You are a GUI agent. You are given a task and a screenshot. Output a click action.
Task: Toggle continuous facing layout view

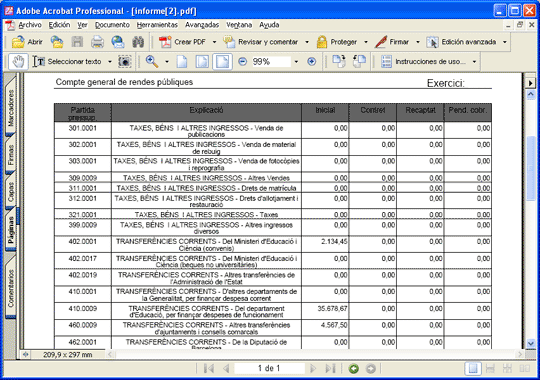point(507,369)
